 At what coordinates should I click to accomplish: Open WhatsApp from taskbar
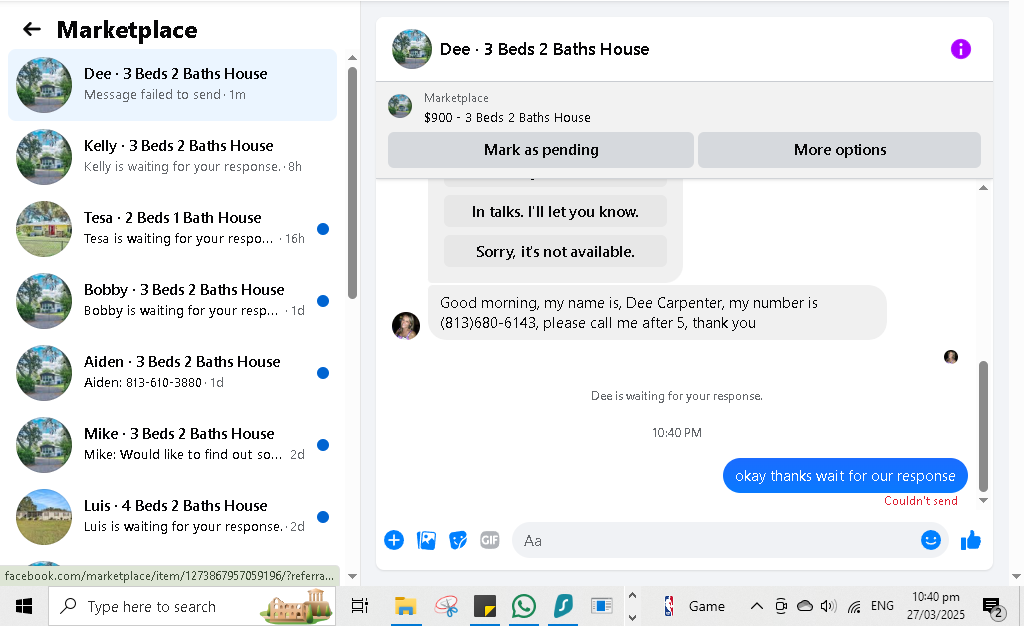[x=524, y=606]
